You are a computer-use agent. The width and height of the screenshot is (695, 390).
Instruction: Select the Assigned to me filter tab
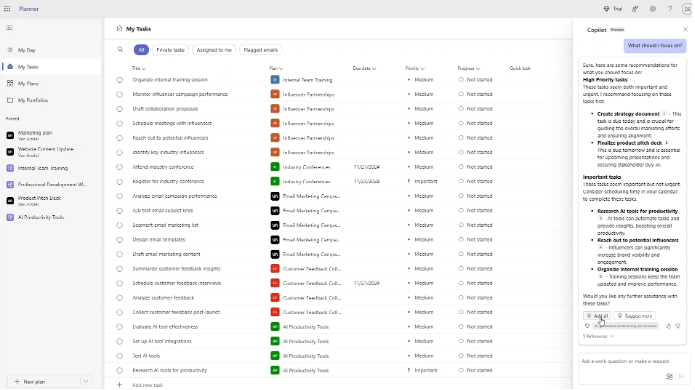tap(214, 50)
